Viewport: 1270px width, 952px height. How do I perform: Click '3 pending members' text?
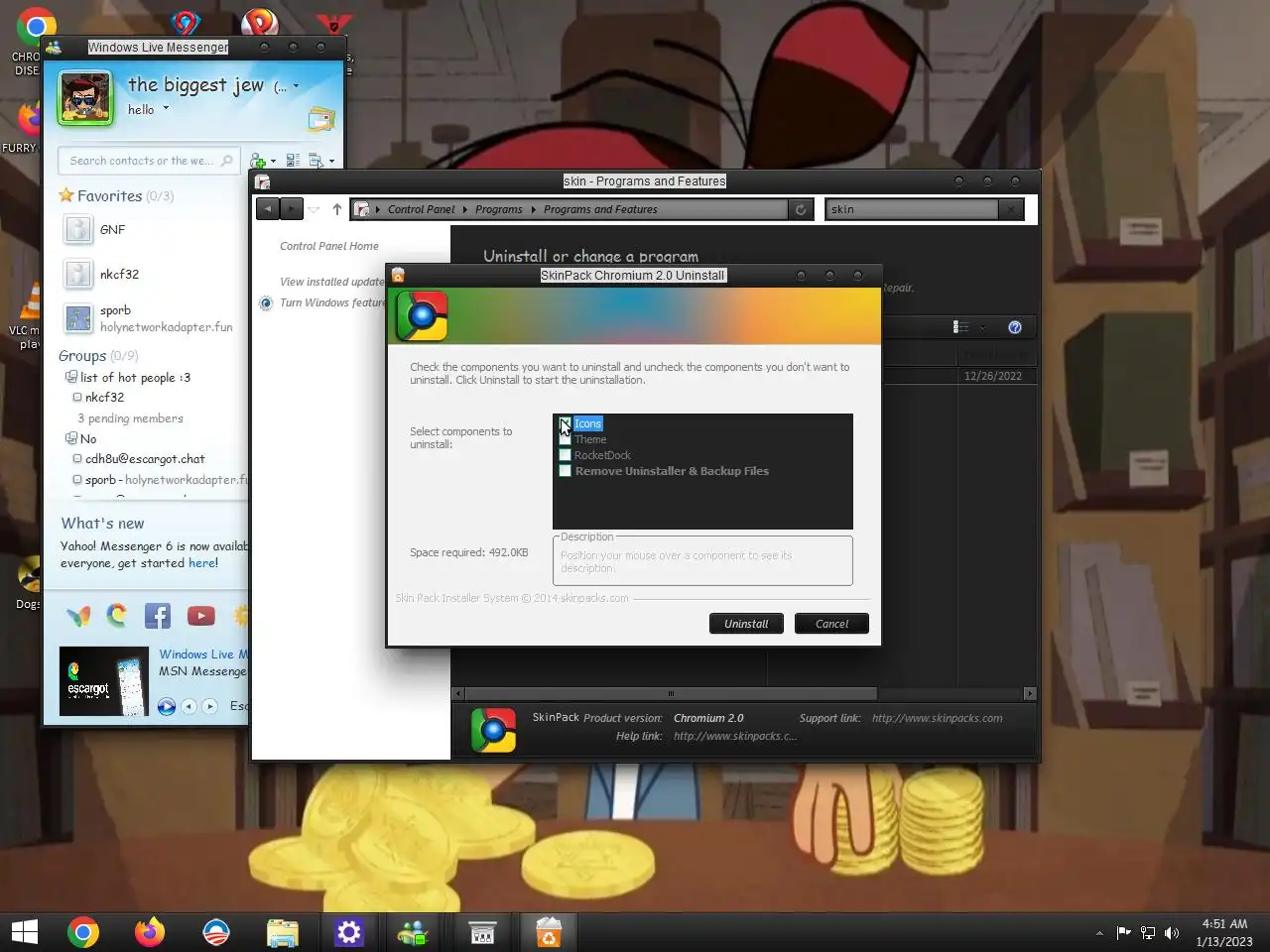[x=130, y=418]
